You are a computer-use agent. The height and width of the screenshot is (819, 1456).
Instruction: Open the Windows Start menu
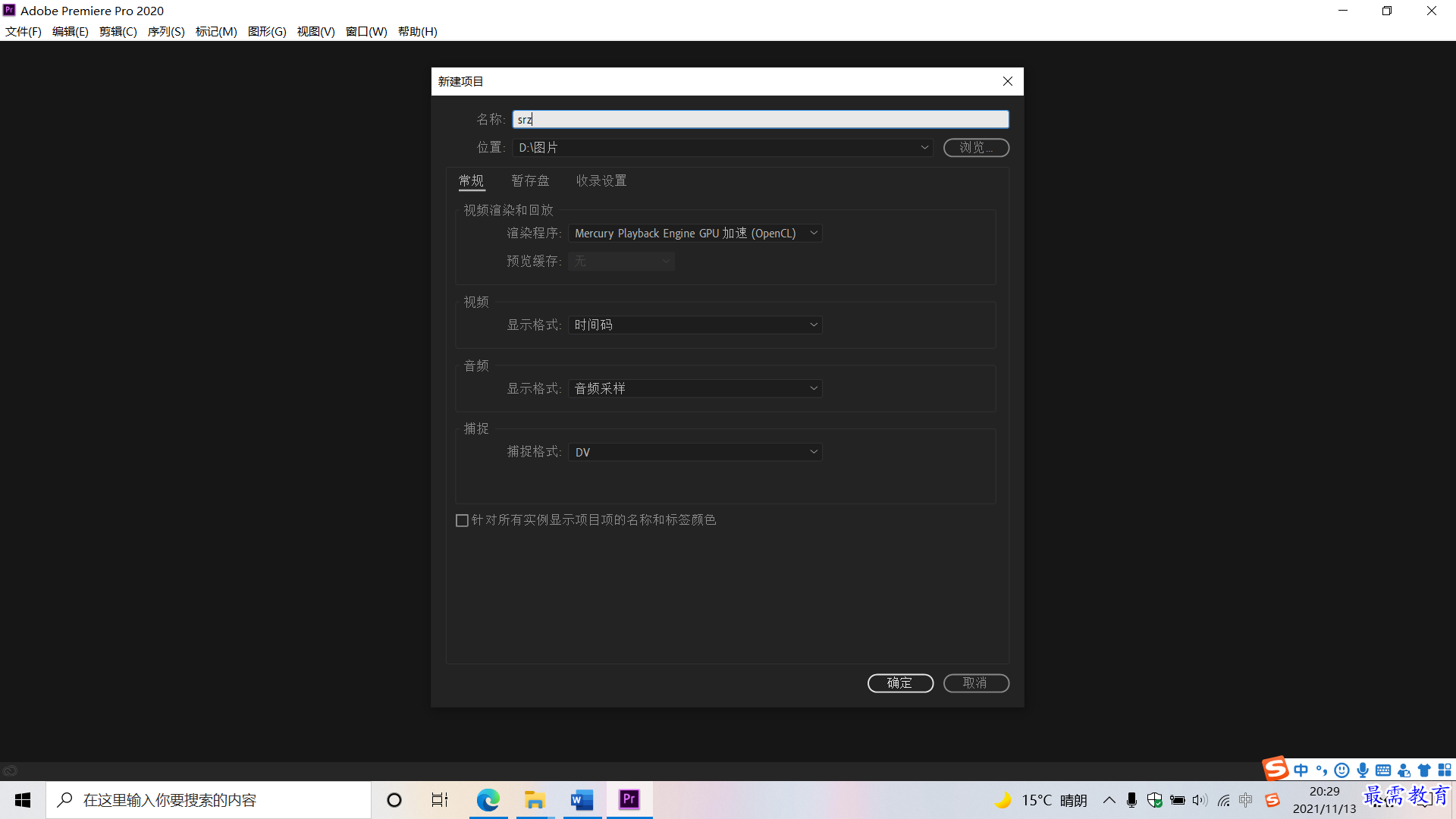coord(23,799)
